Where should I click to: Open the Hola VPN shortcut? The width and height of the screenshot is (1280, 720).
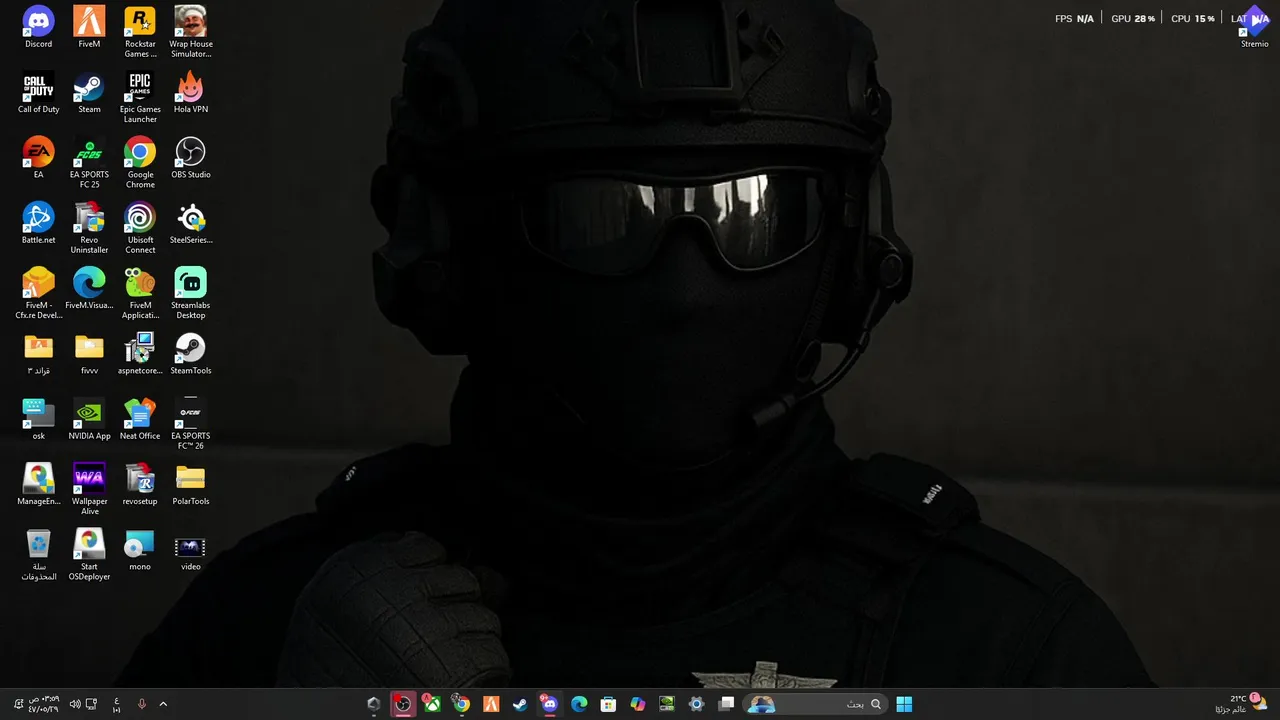(x=190, y=93)
